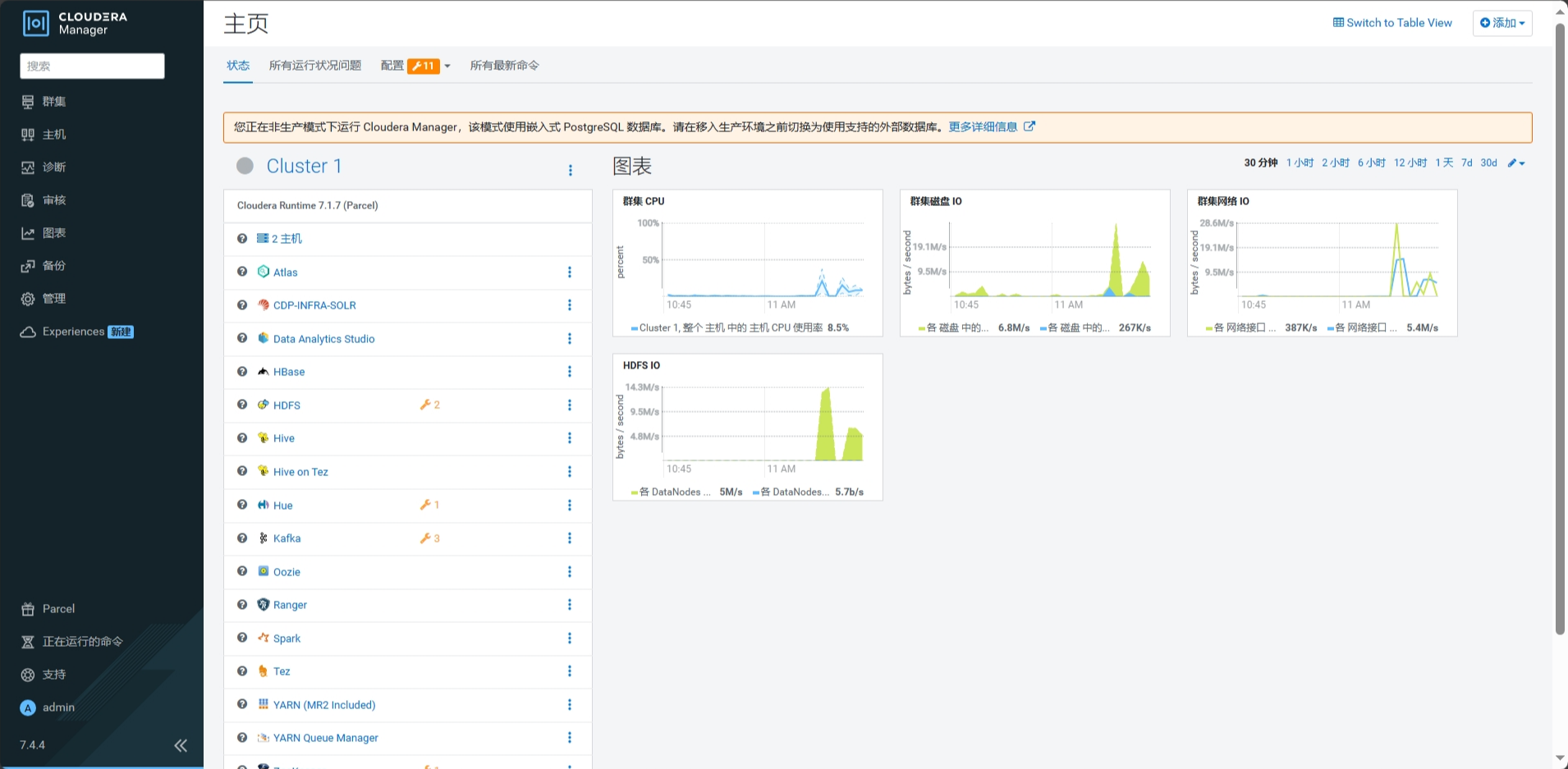The height and width of the screenshot is (769, 1568).
Task: Open the Data Analytics Studio service
Action: [x=323, y=339]
